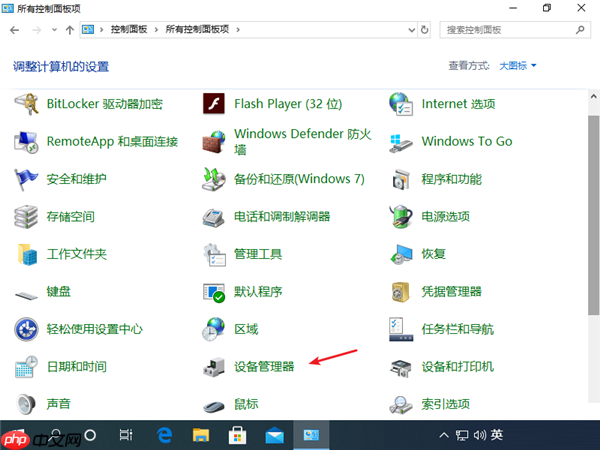The image size is (600, 450).
Task: Open the 电话和调制解调器 icon
Action: coord(214,217)
